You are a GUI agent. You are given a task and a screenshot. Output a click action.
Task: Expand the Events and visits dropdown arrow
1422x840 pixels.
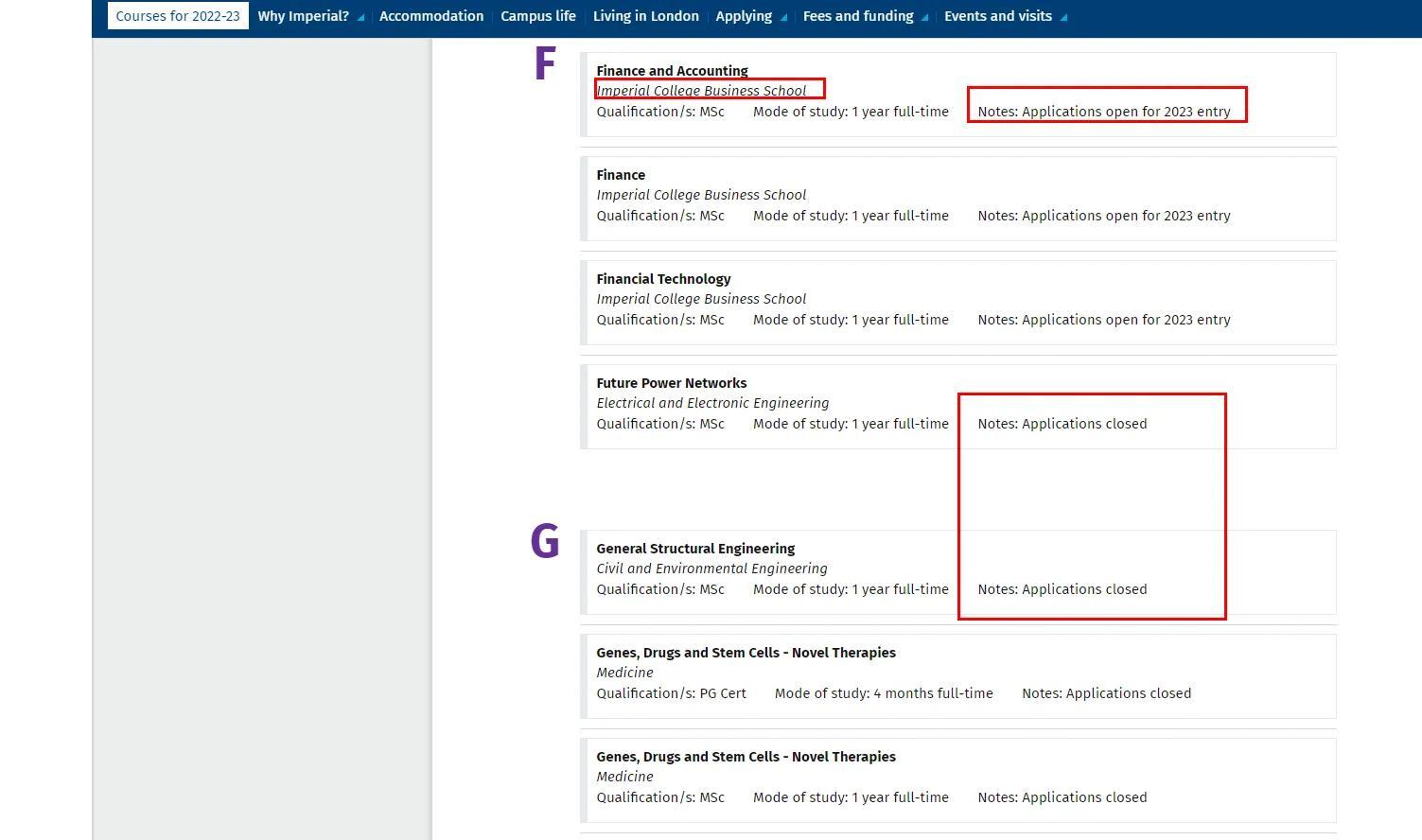[1064, 17]
